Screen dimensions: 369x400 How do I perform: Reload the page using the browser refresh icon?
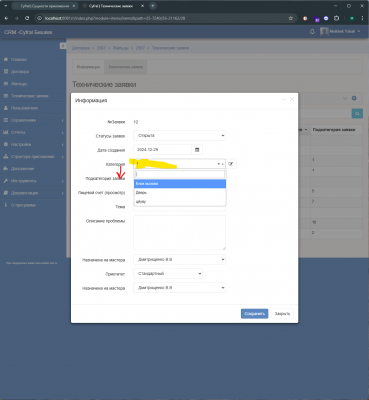pyautogui.click(x=27, y=18)
